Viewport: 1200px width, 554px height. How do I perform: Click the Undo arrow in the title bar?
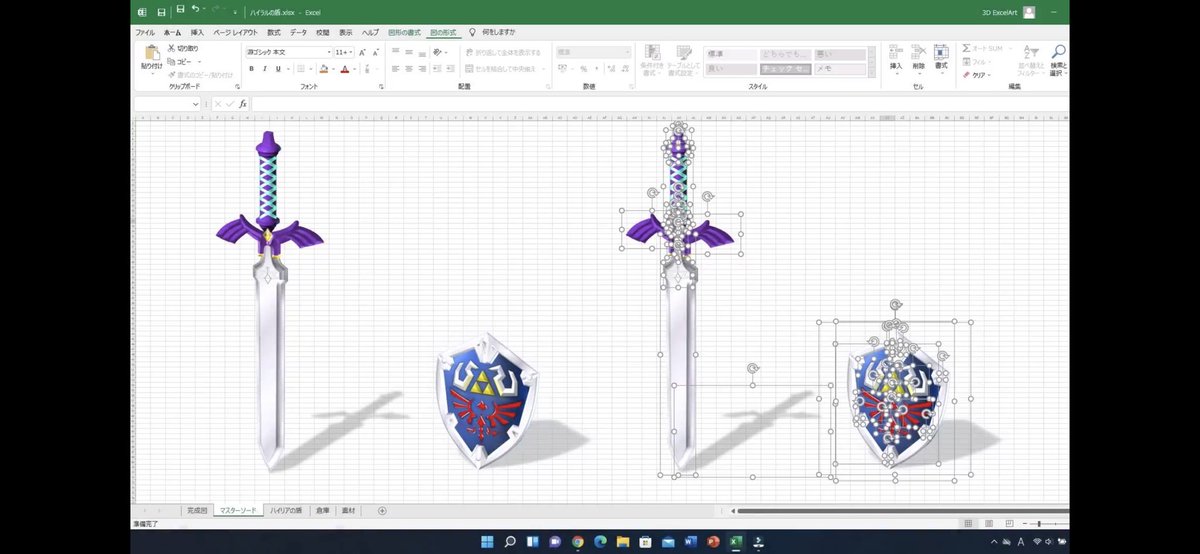coord(195,10)
